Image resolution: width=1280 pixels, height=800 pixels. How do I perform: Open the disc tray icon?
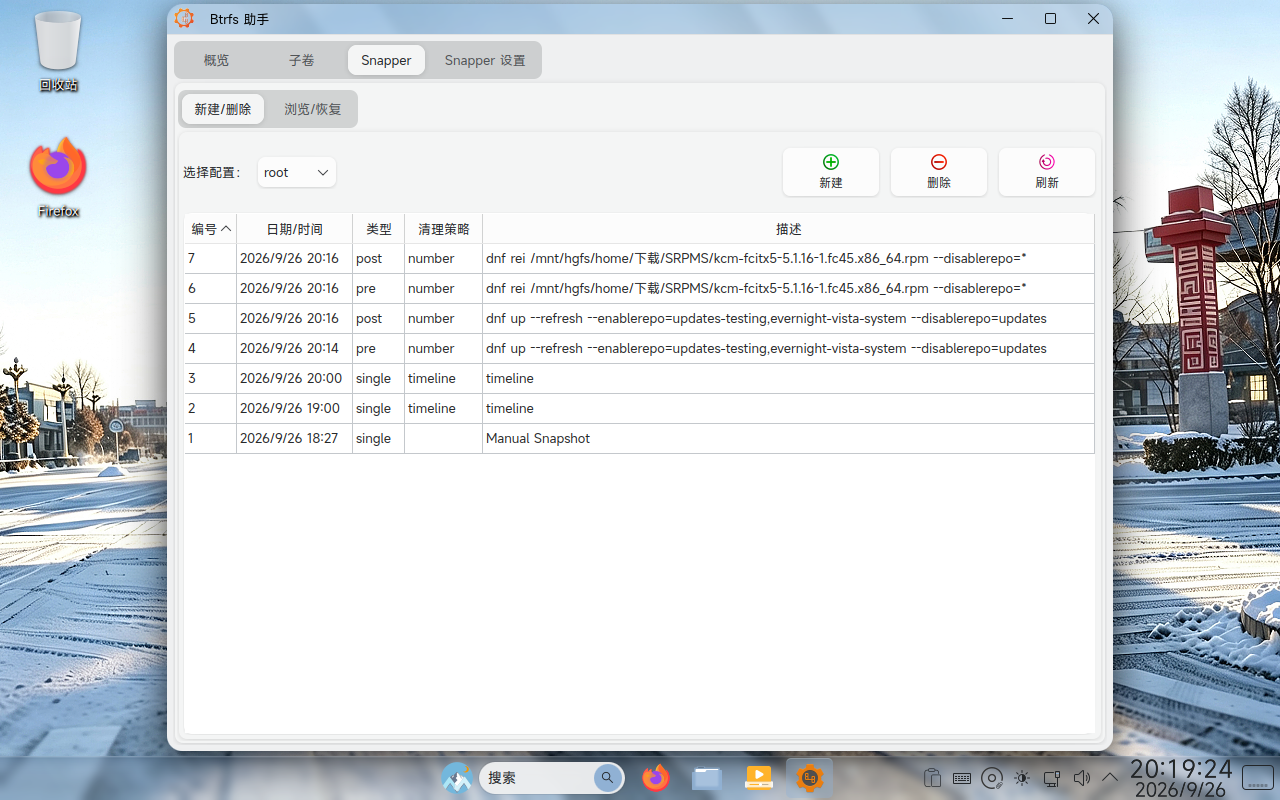pos(992,778)
